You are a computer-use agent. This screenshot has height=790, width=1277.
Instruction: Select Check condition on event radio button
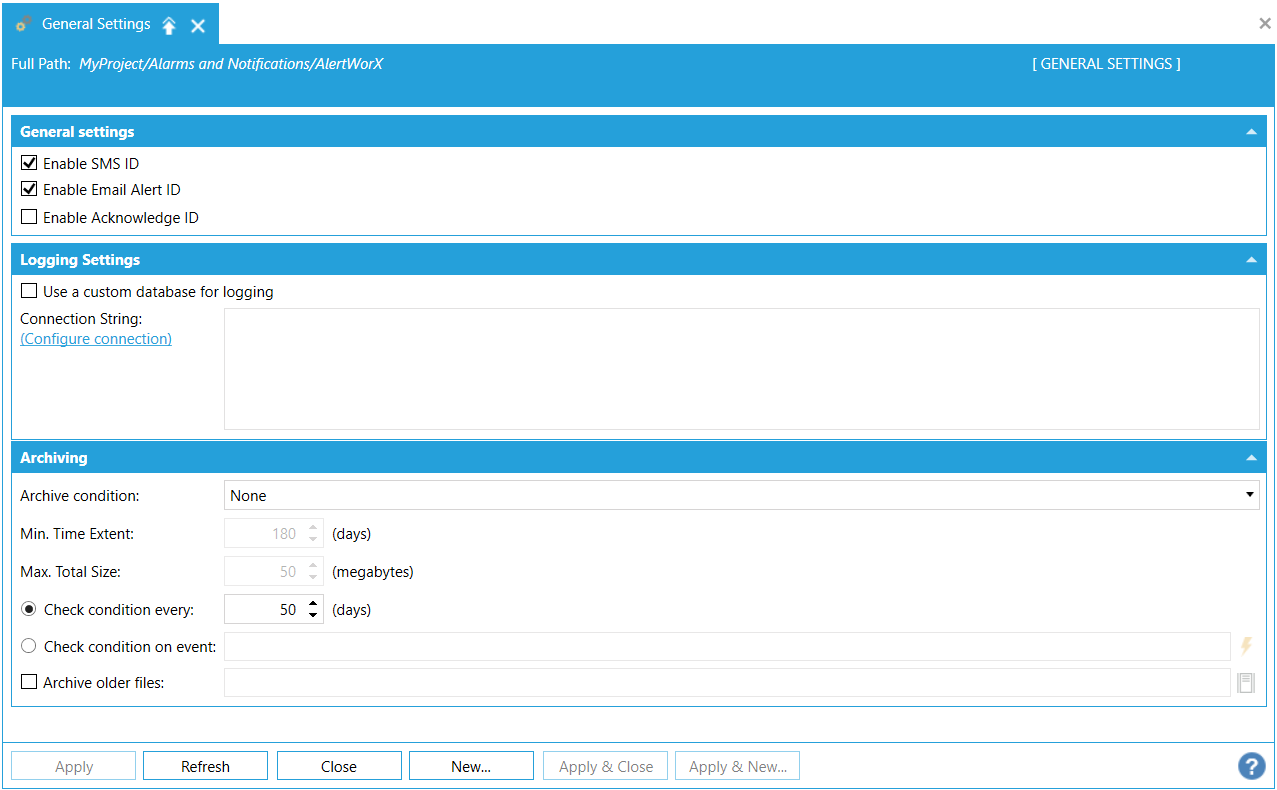(29, 646)
